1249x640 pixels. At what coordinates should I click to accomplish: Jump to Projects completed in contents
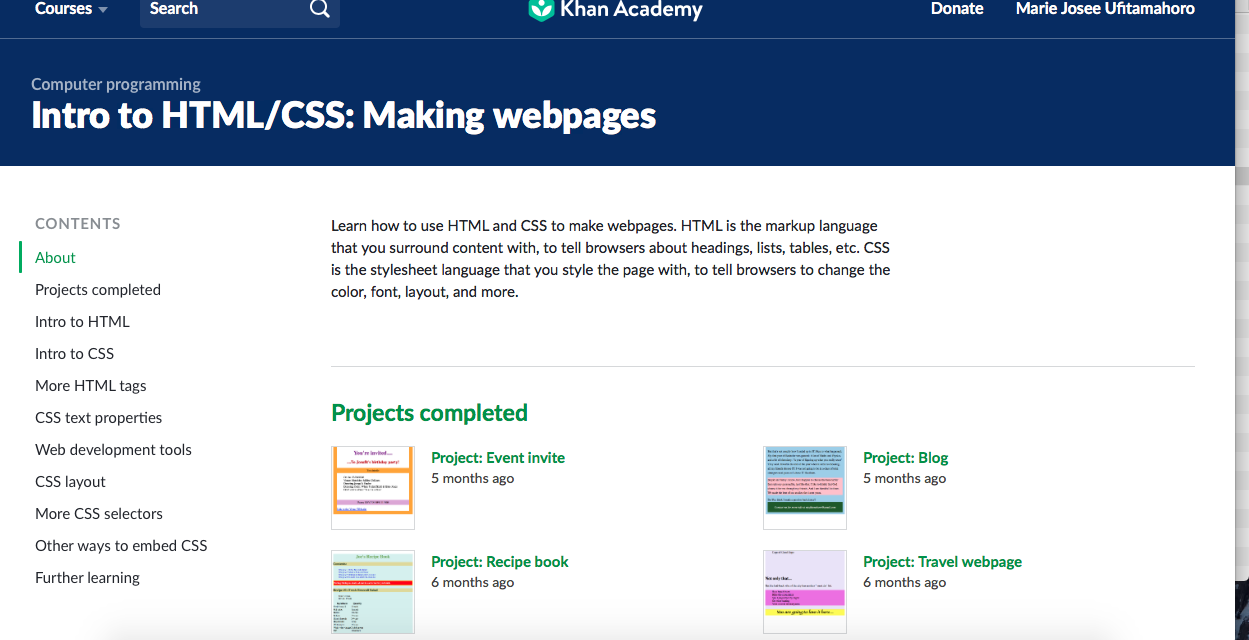click(x=98, y=290)
